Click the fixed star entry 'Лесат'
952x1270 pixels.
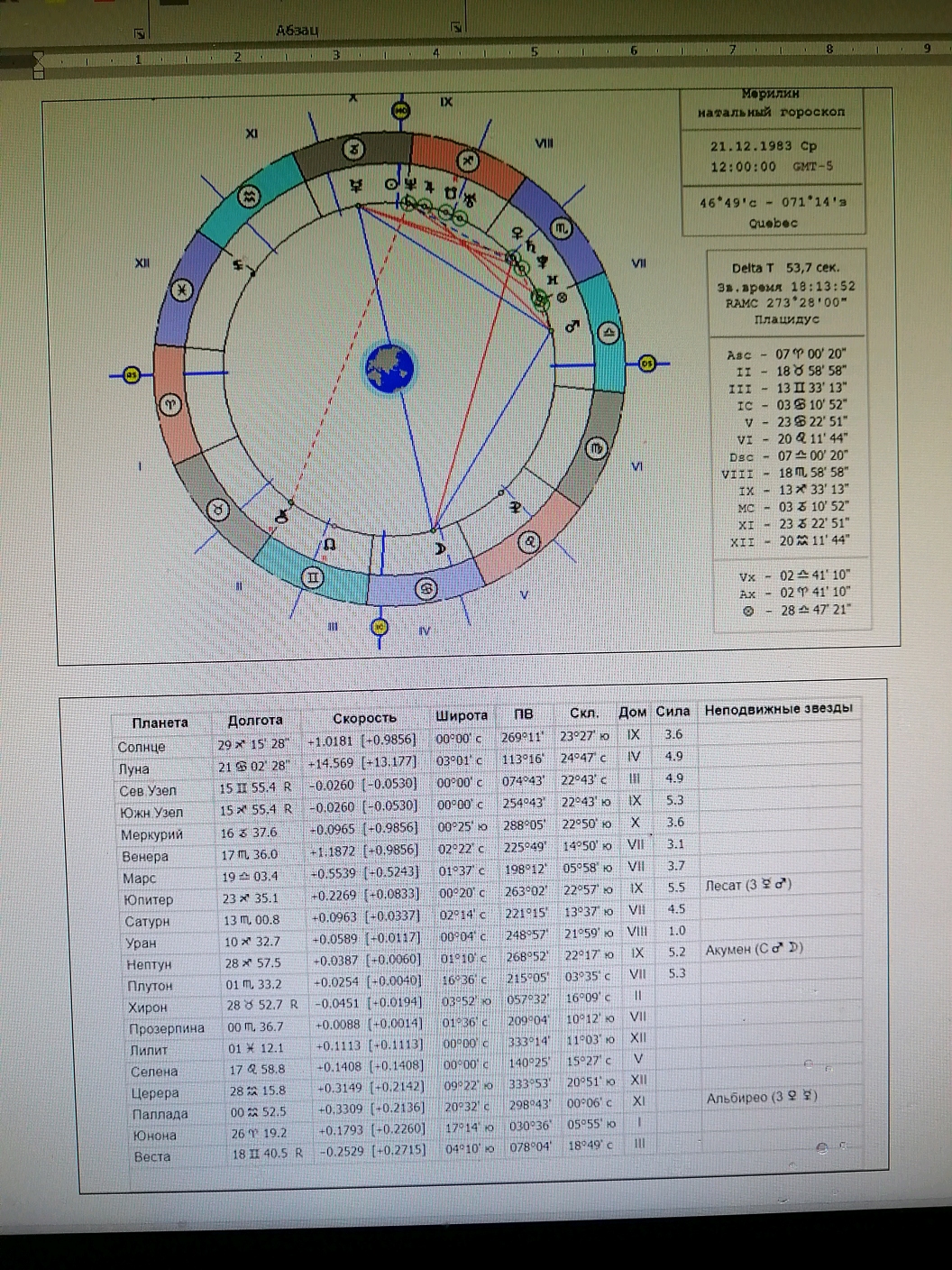coord(748,886)
